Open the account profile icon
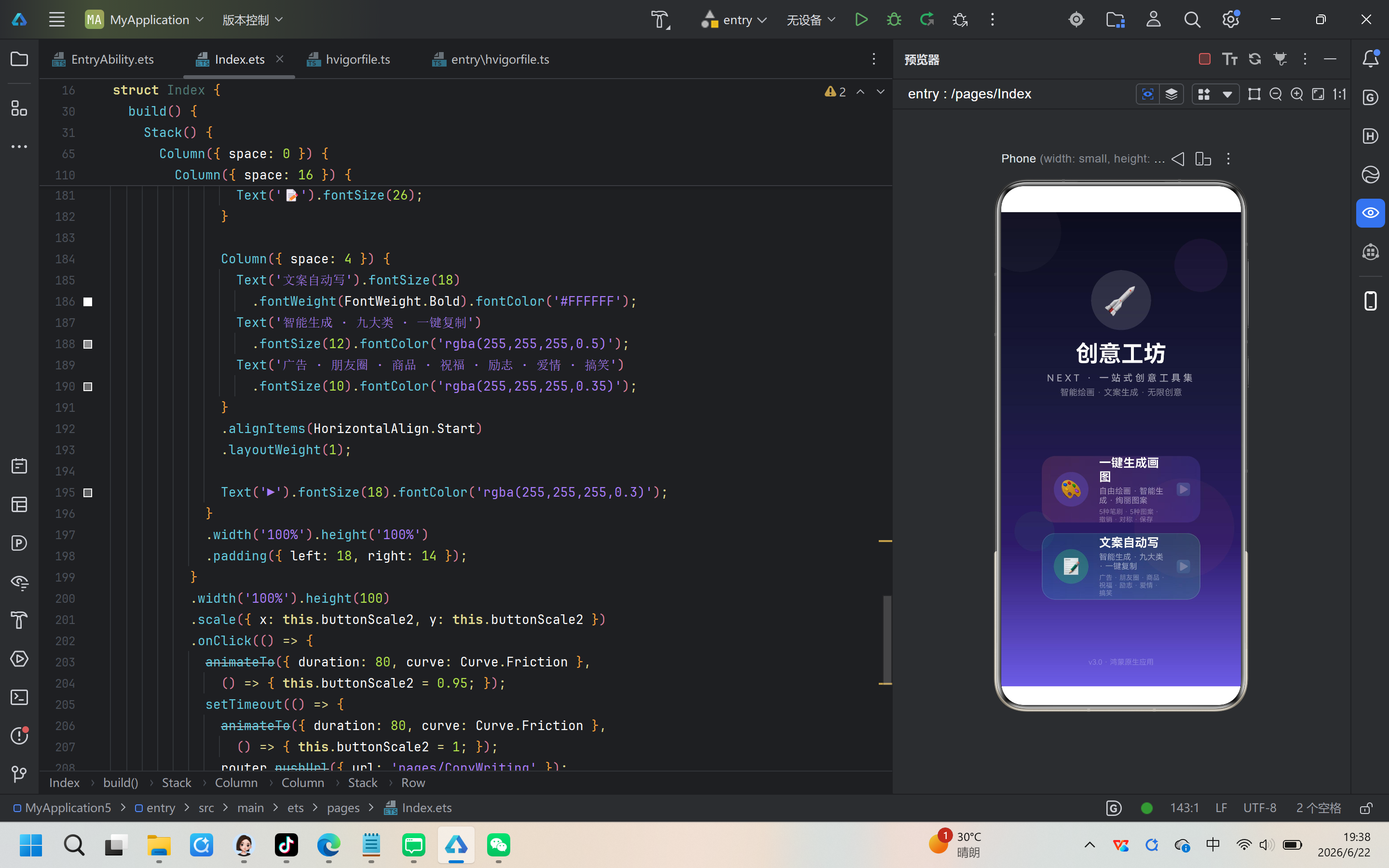Screen dimensions: 1389x868 pyautogui.click(x=1153, y=19)
